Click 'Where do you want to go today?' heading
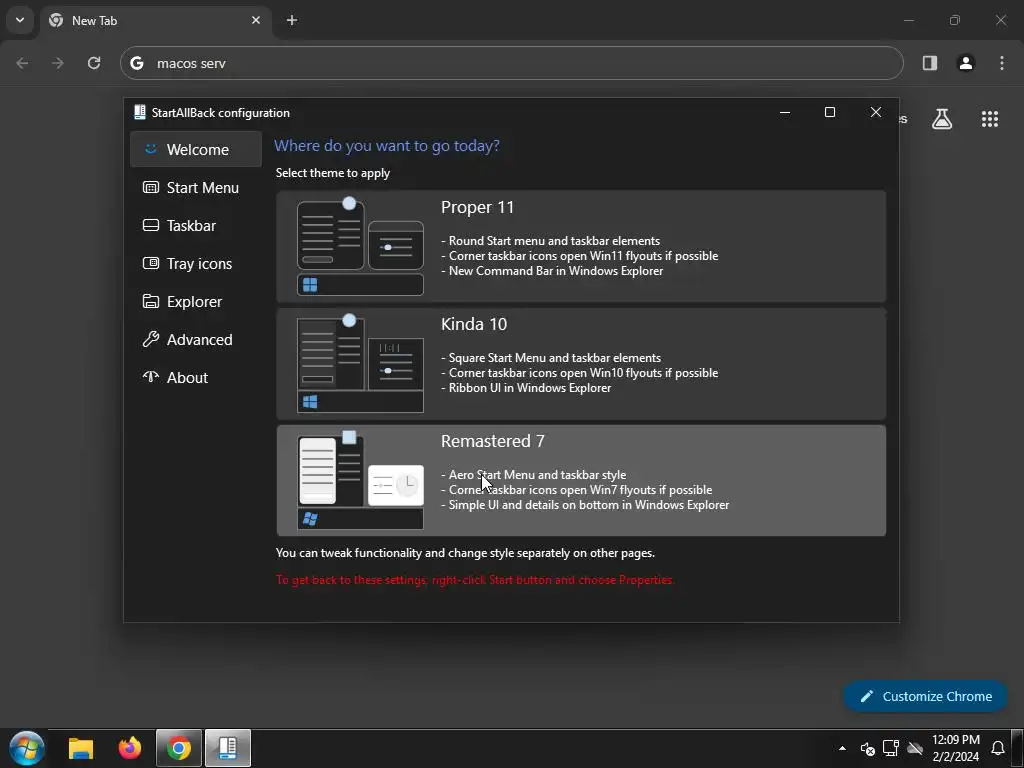 [x=387, y=146]
